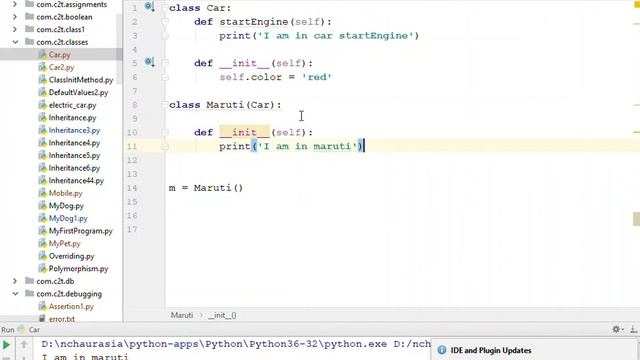The height and width of the screenshot is (360, 640).
Task: Click the __init__() breadcrumb
Action: [222, 315]
